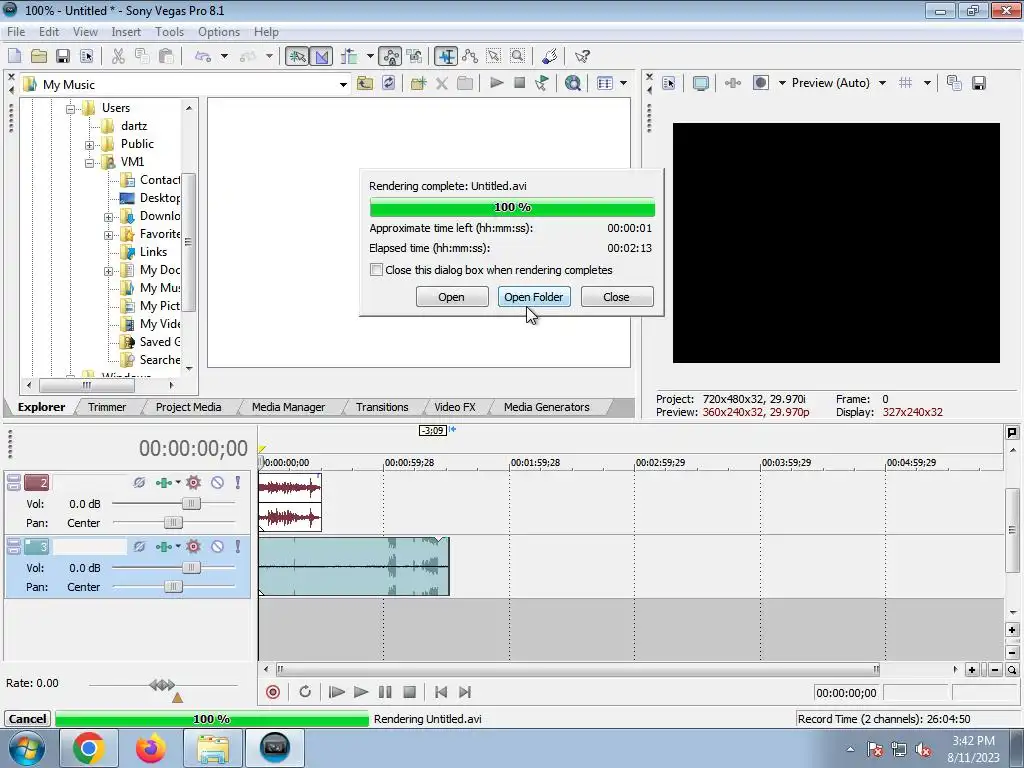Open Video Preview project properties icon
The width and height of the screenshot is (1024, 768).
tap(669, 83)
